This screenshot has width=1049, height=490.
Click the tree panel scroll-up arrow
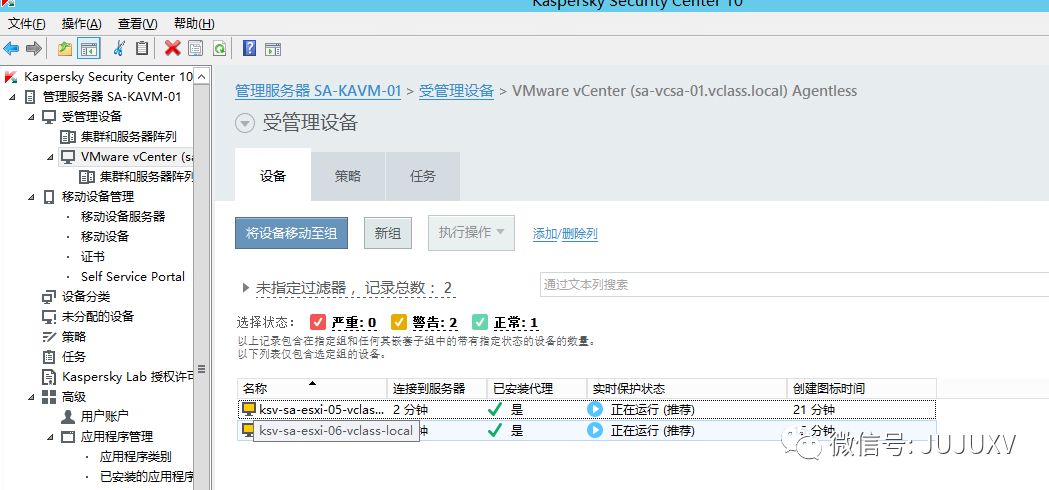tap(202, 76)
